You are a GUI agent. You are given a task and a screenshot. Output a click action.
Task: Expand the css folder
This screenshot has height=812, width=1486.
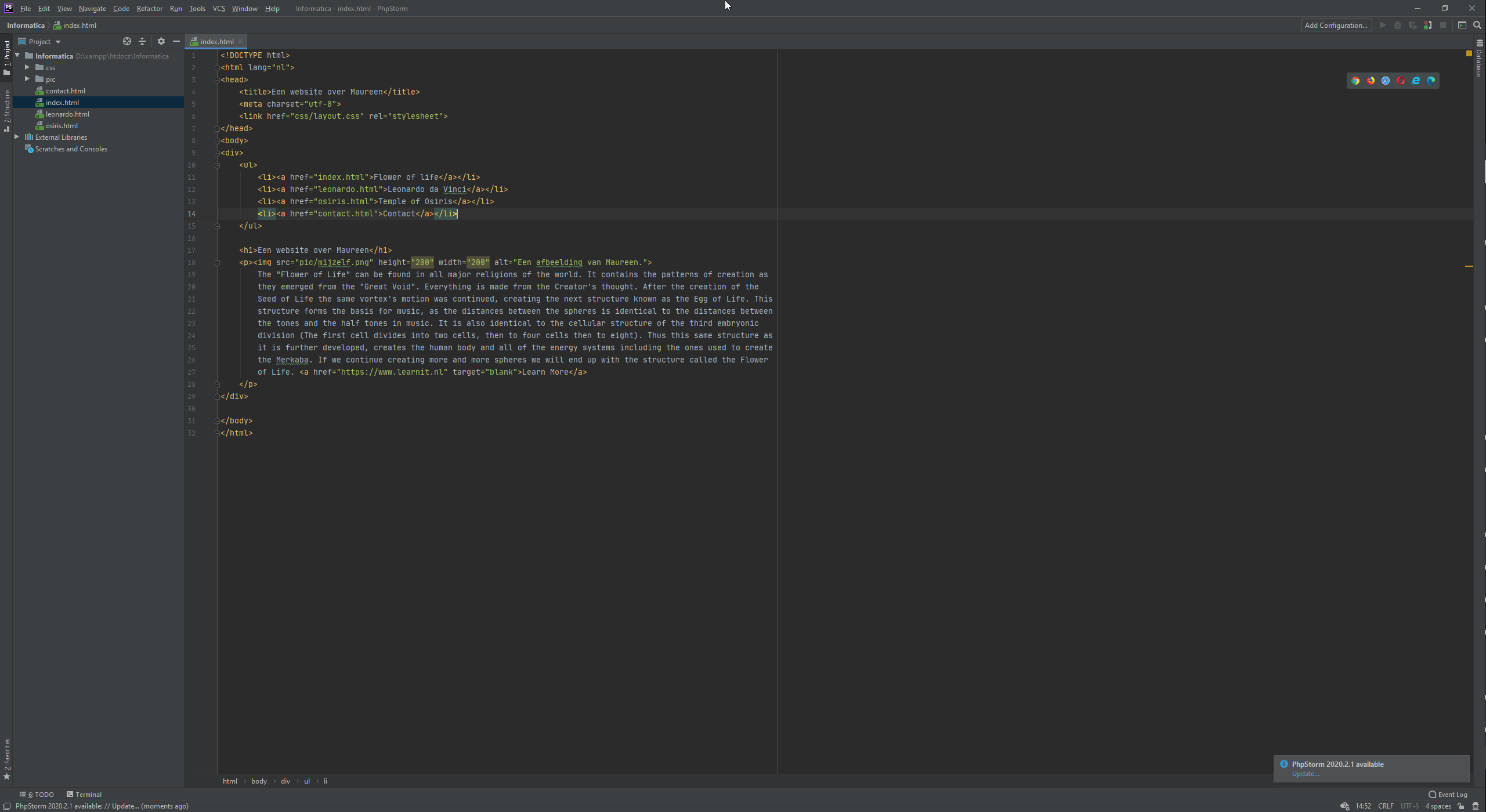[x=27, y=67]
